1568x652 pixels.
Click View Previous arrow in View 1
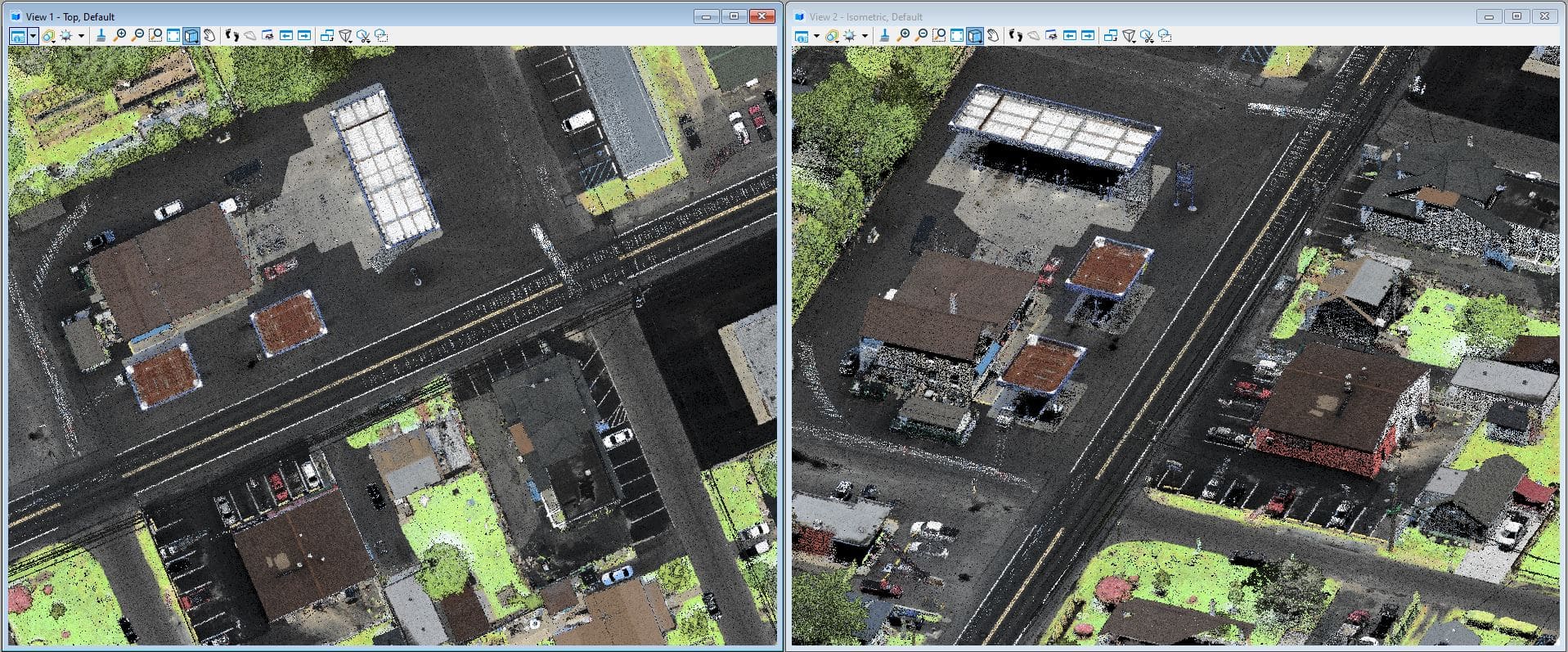pyautogui.click(x=286, y=36)
